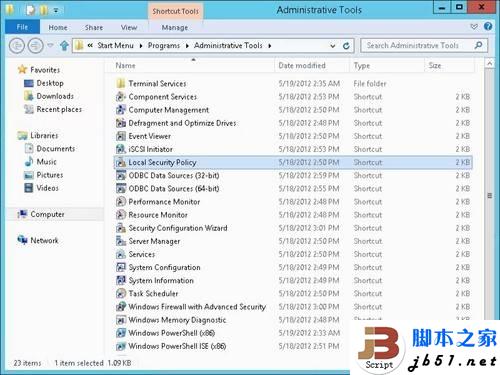
Task: Select Downloads in the navigation pane
Action: pos(55,96)
